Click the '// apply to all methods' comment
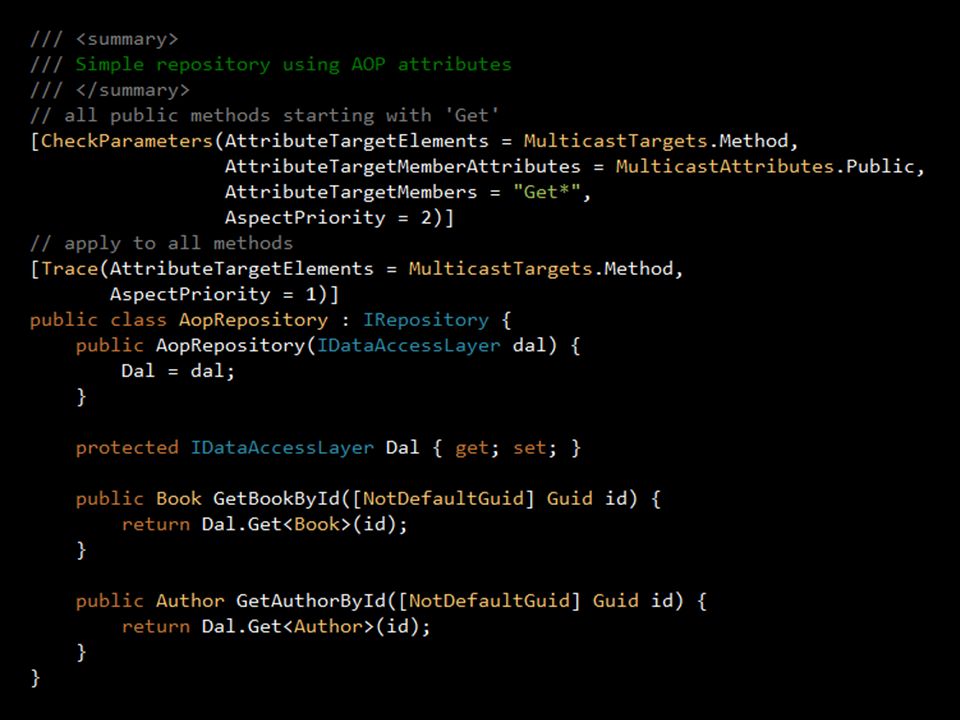Viewport: 960px width, 720px height. coord(162,243)
